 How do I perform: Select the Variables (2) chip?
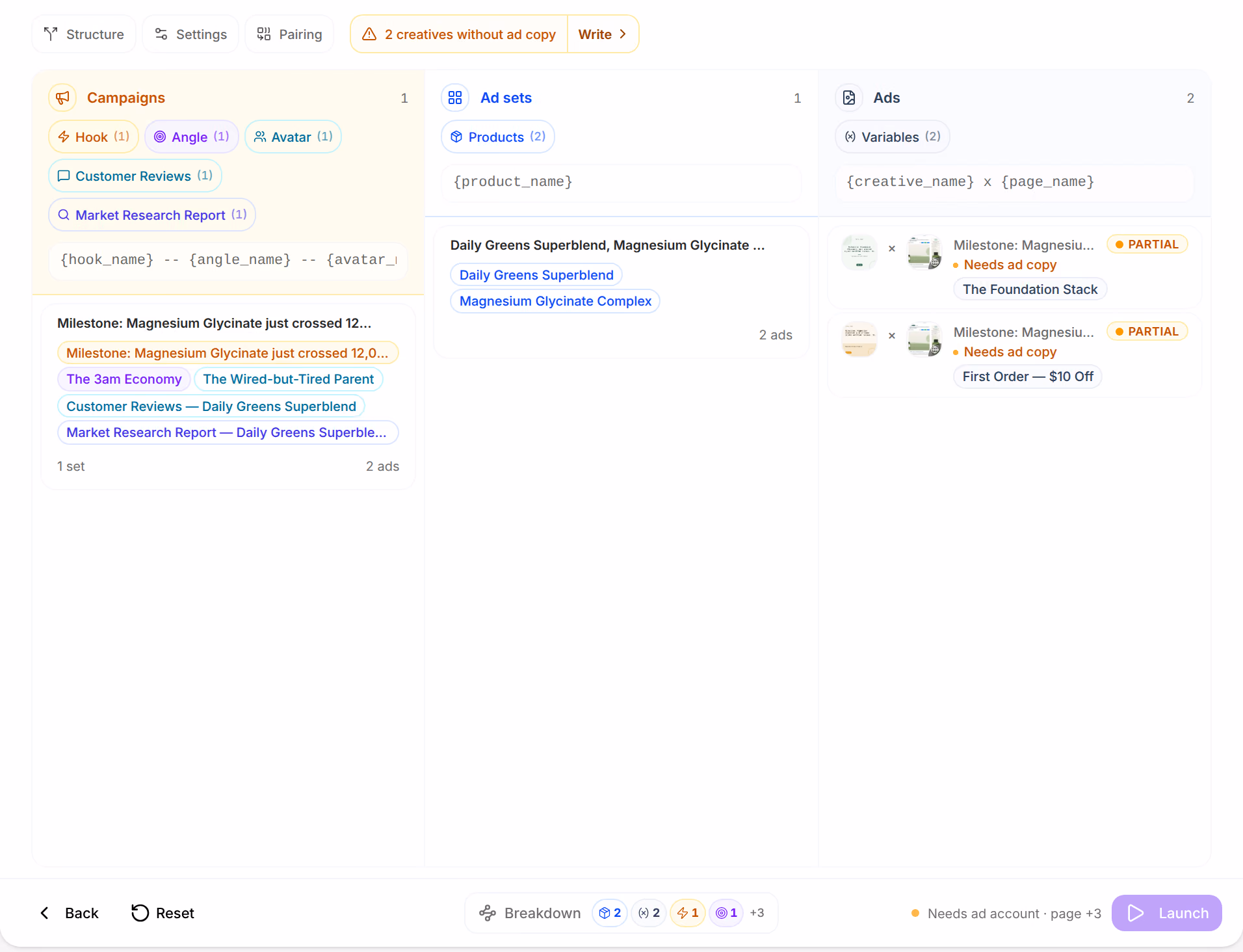(893, 137)
